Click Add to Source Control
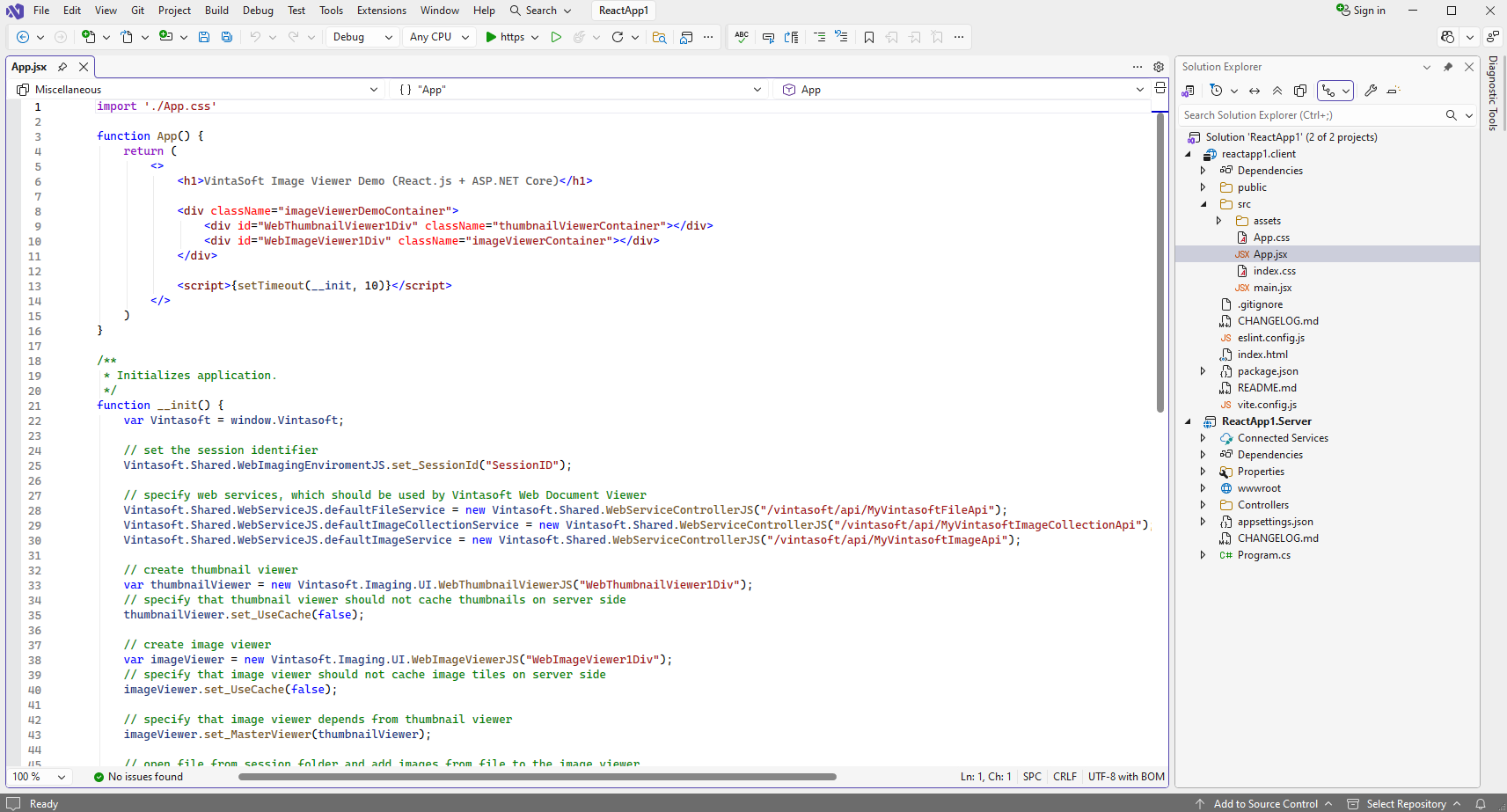The height and width of the screenshot is (812, 1507). point(1265,803)
